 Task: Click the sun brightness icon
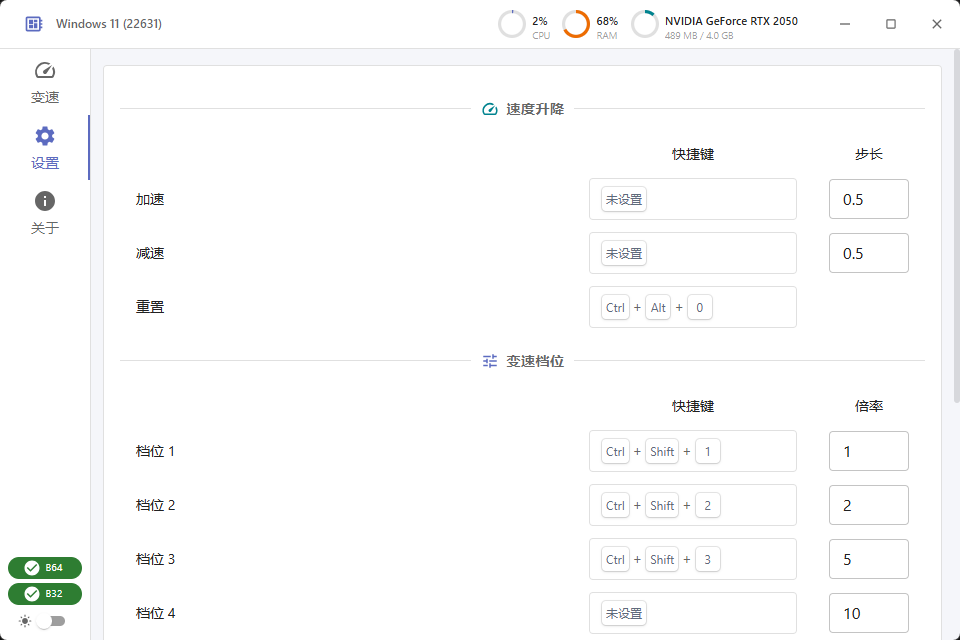[x=25, y=621]
